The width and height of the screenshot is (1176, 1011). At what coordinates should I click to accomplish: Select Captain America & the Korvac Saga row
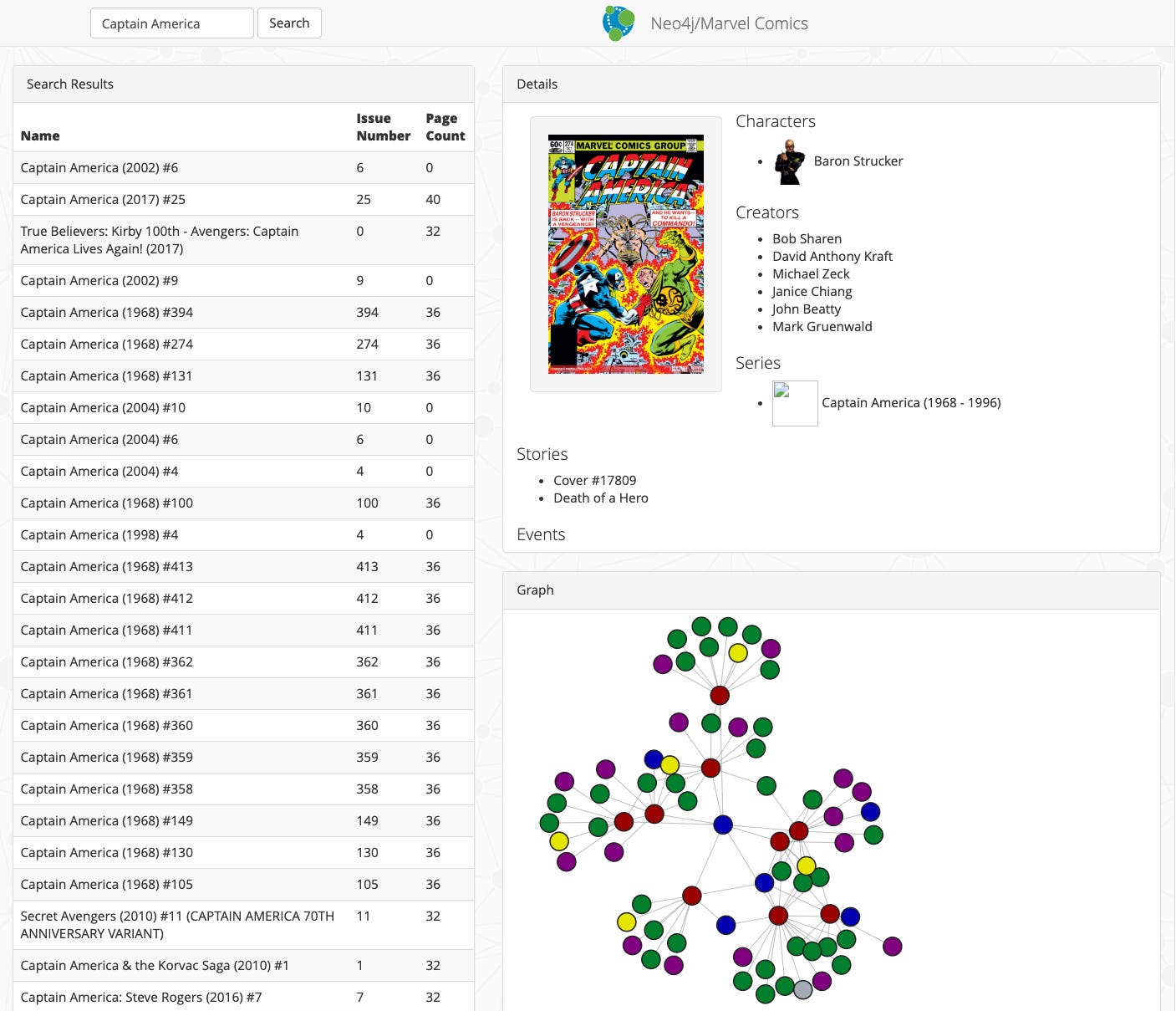coord(243,966)
